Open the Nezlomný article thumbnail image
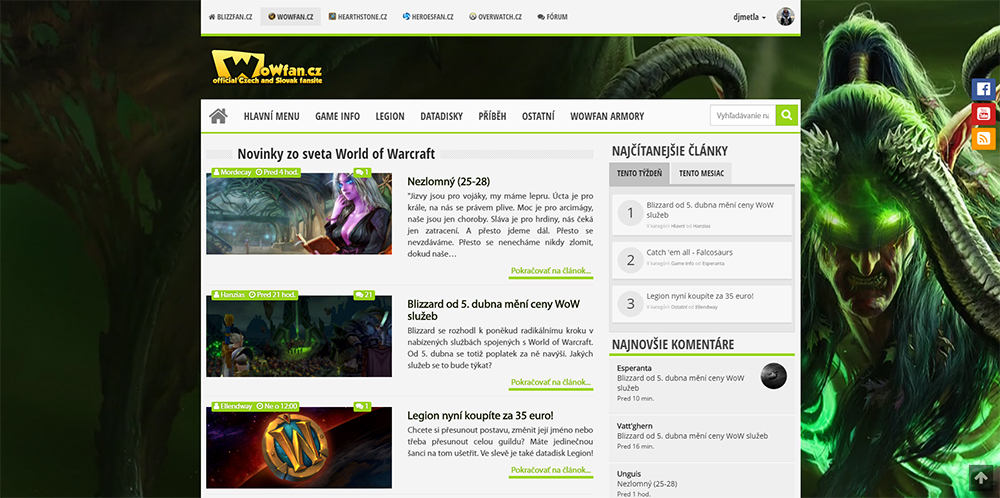Image resolution: width=1000 pixels, height=498 pixels. [299, 214]
